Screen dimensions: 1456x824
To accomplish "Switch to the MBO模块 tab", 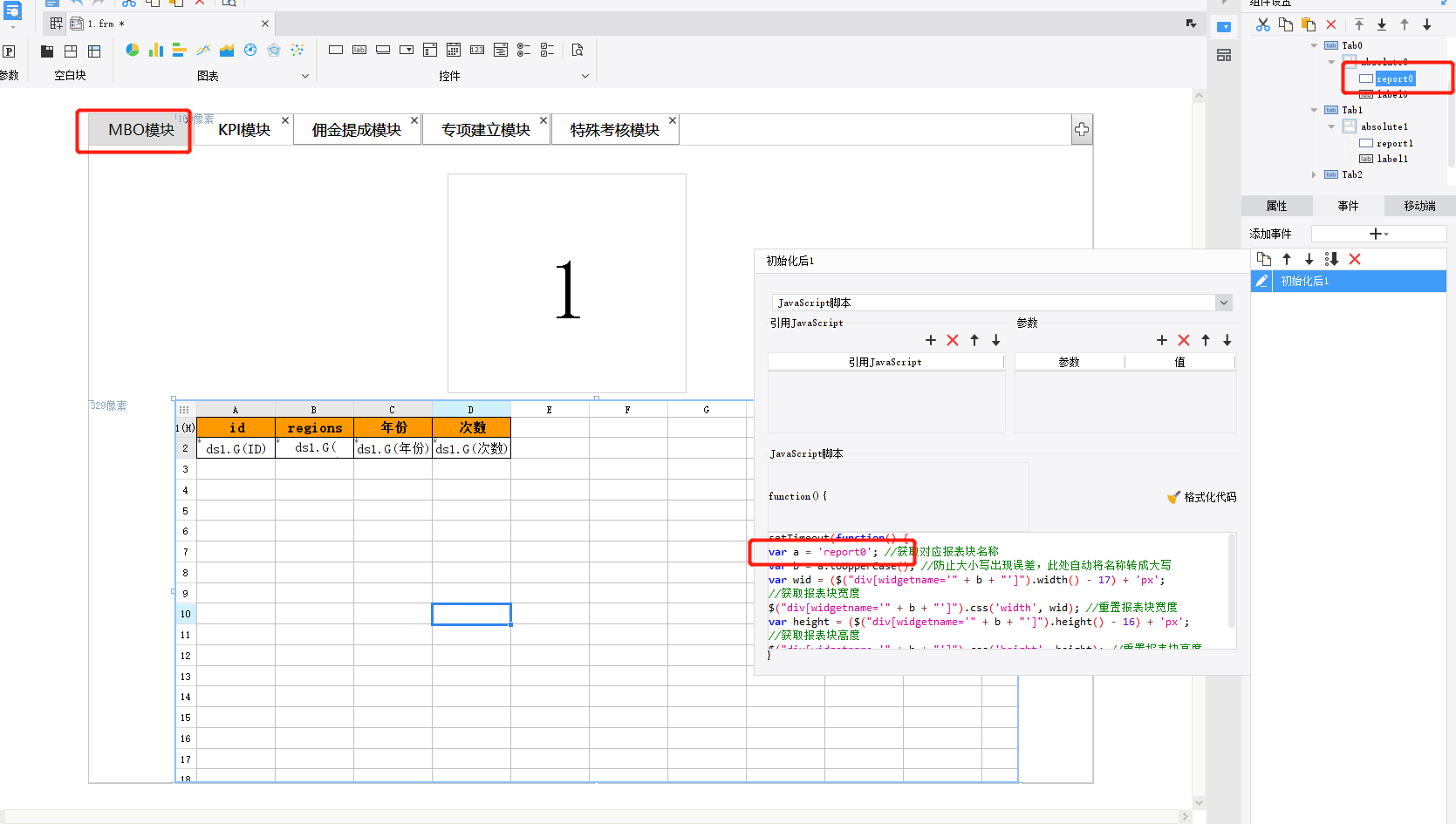I will click(140, 130).
